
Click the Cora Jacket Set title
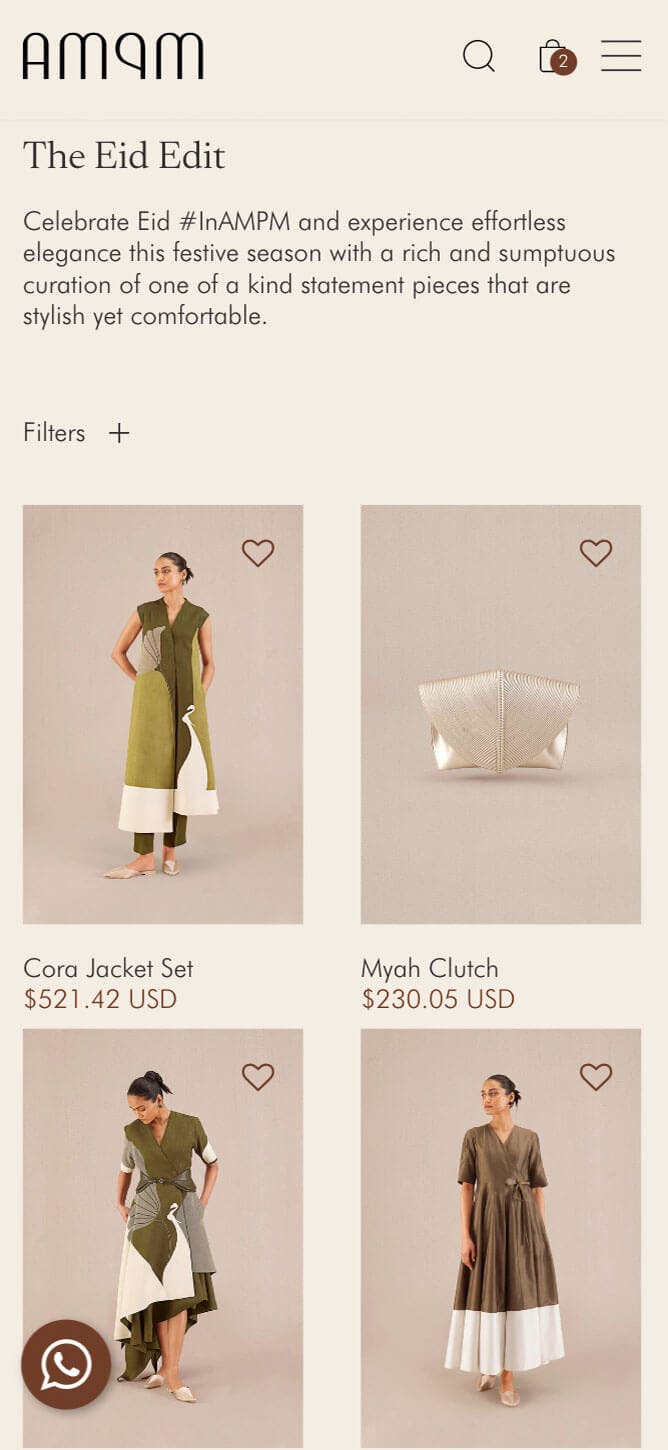[x=108, y=968]
